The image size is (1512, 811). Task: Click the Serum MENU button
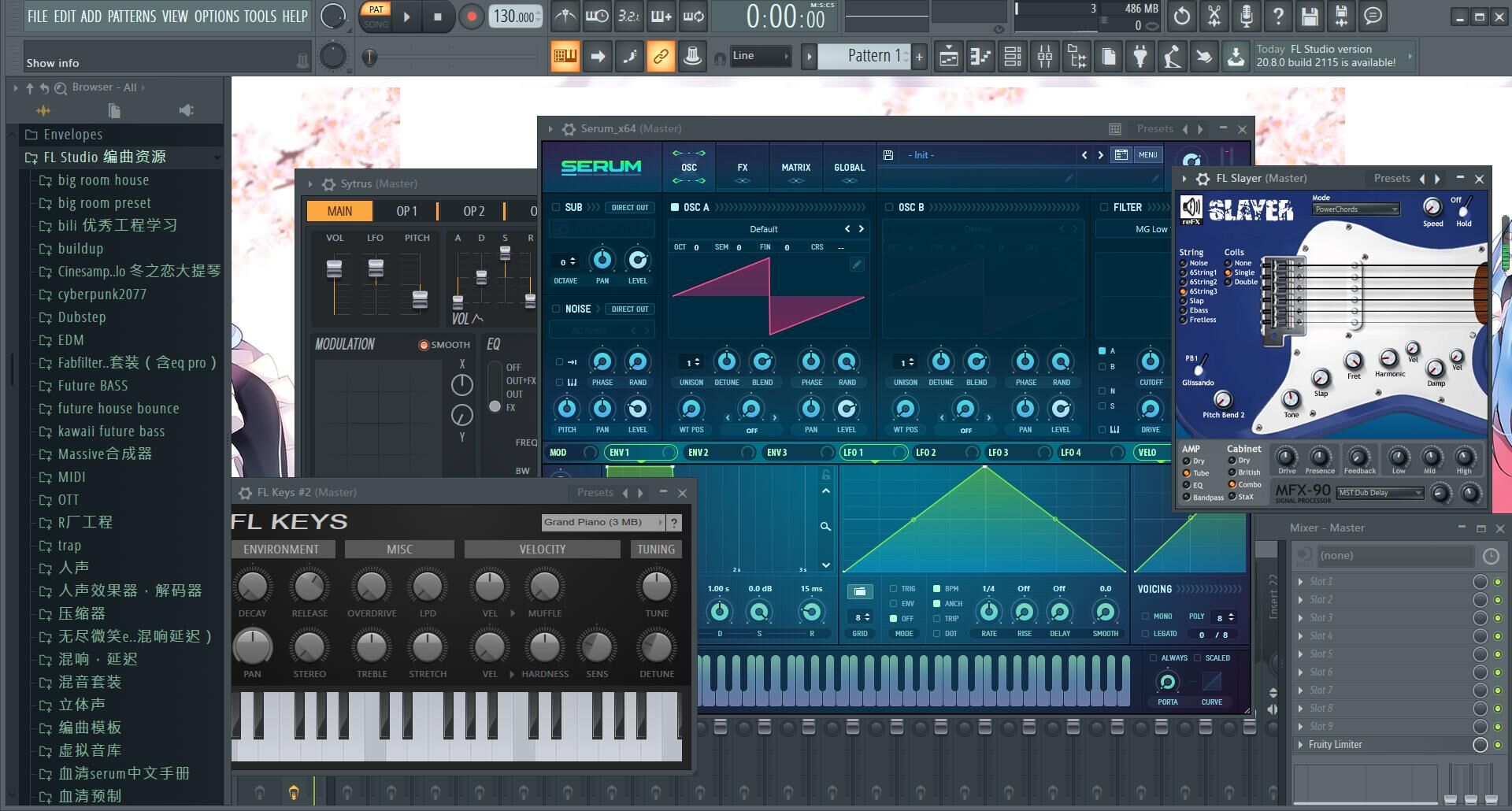point(1147,155)
